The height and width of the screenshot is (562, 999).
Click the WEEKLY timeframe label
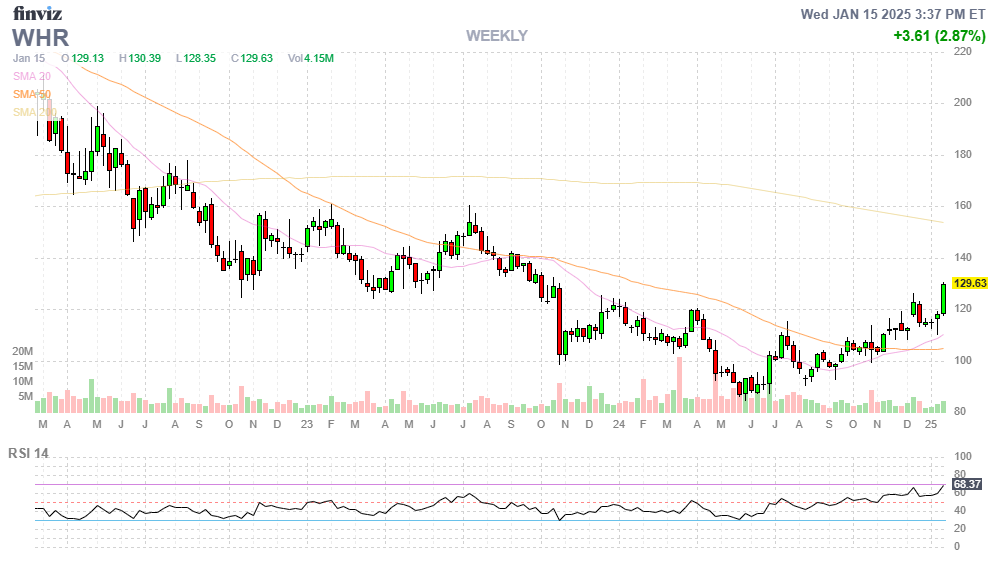pyautogui.click(x=496, y=36)
